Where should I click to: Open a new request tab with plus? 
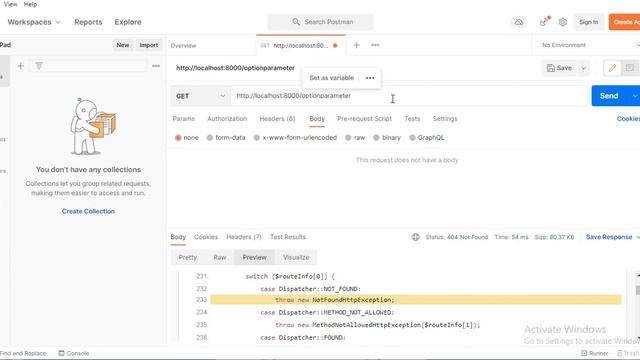tap(356, 45)
